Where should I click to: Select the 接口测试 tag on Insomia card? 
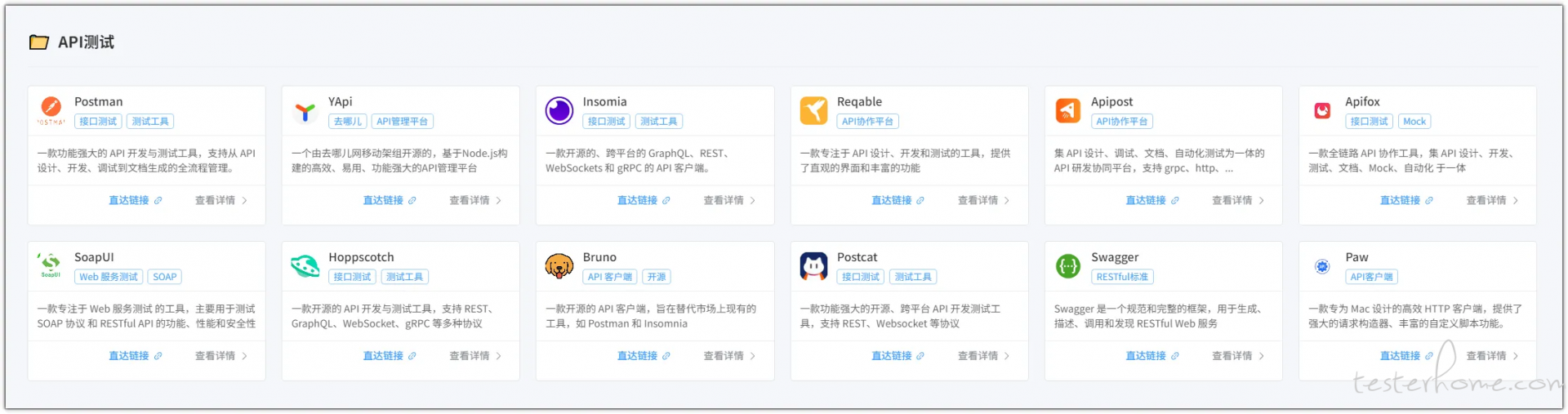click(607, 122)
